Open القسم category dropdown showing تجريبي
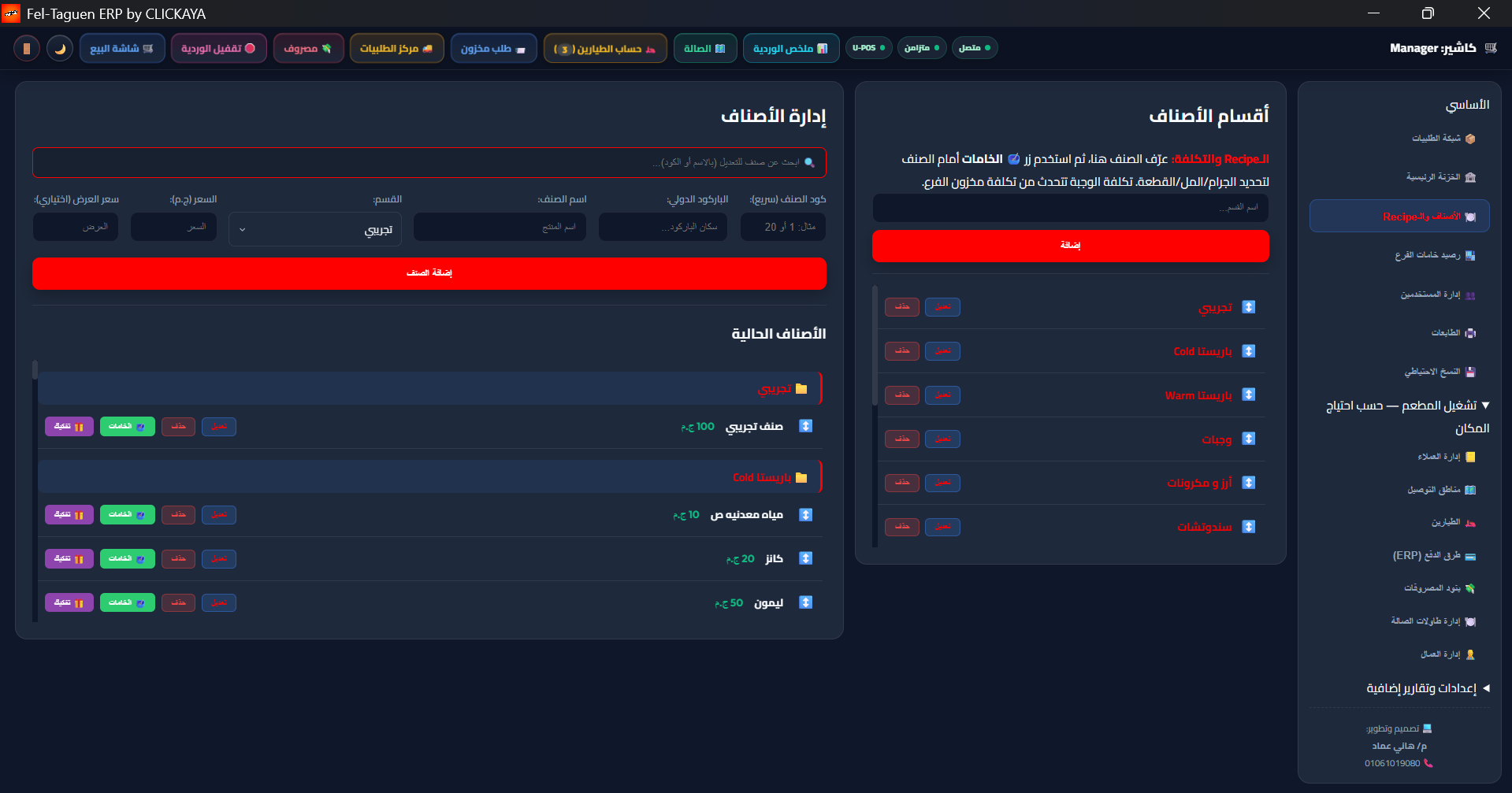 [315, 229]
